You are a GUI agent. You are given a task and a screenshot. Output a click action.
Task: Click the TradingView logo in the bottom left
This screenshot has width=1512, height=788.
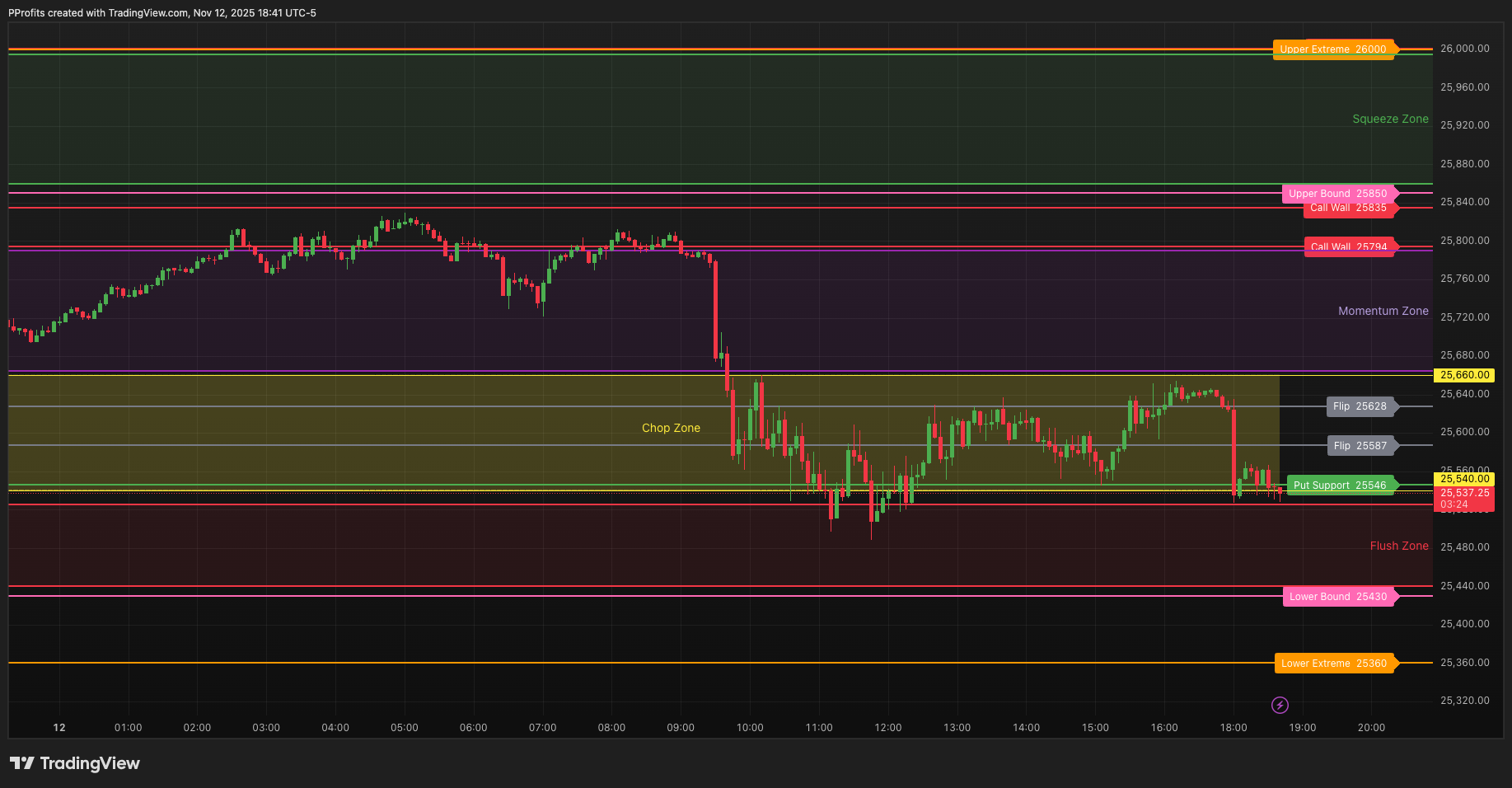coord(75,763)
